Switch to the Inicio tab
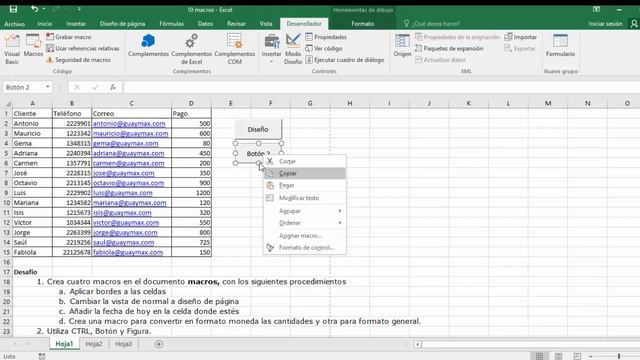Screen dimensions: 640x360 pyautogui.click(x=44, y=24)
